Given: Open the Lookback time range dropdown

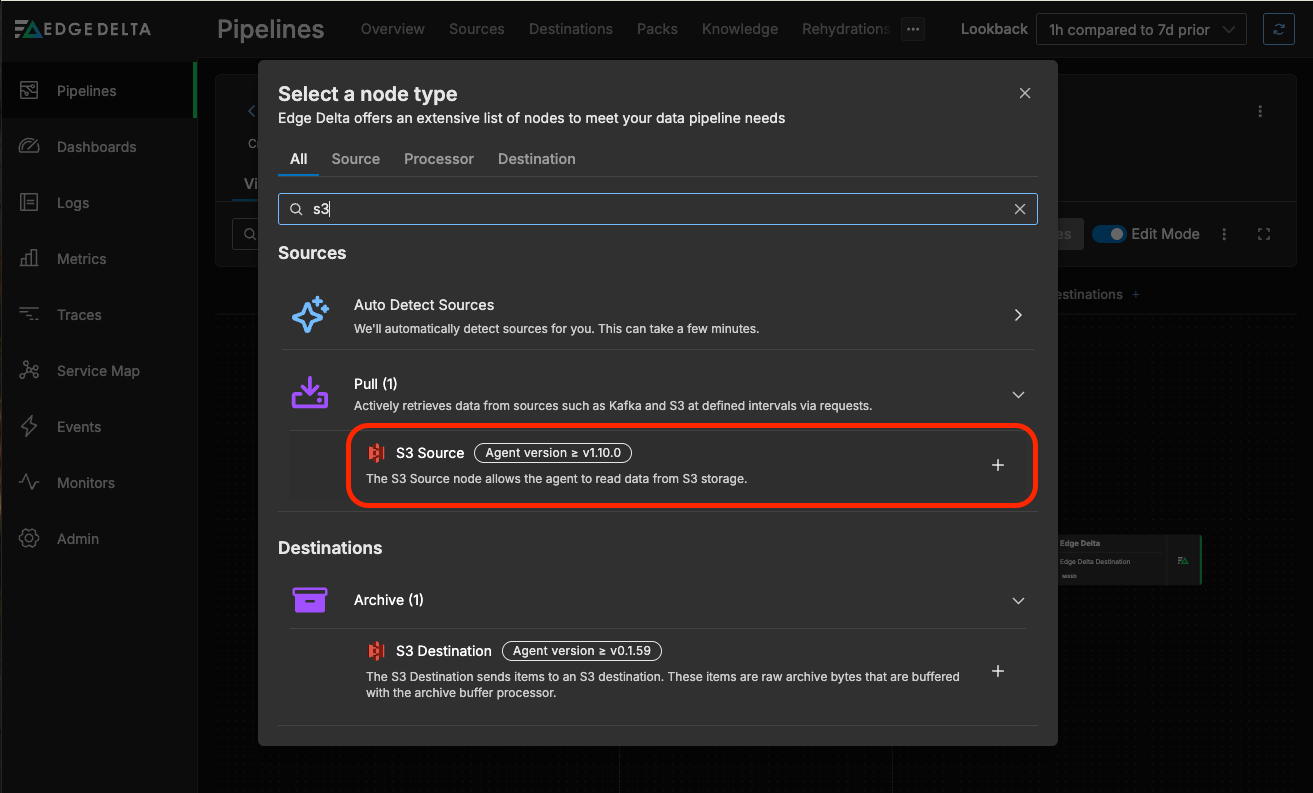Looking at the screenshot, I should pos(1140,30).
